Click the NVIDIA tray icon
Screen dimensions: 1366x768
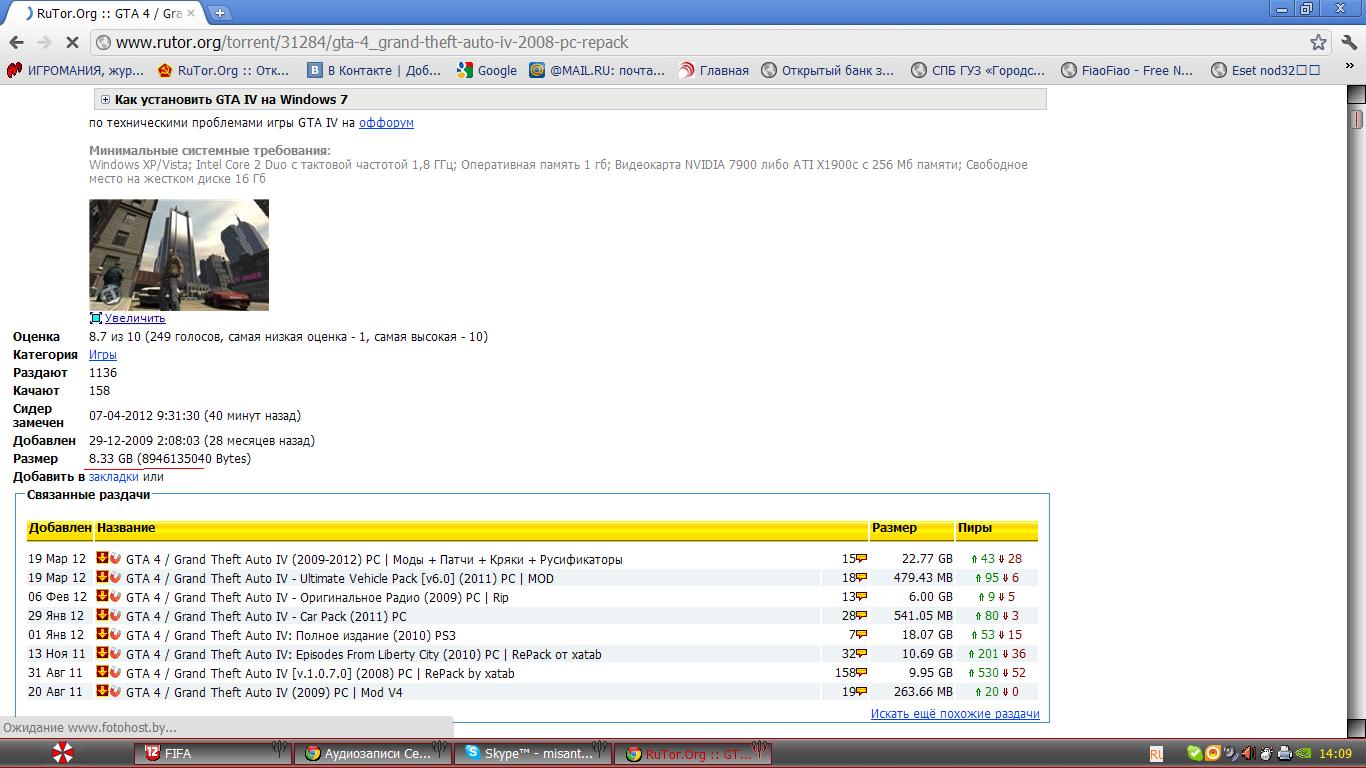tap(1302, 754)
